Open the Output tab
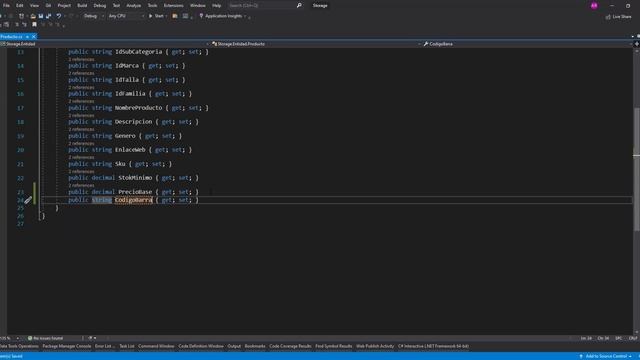Screen dimensions: 640x360 click(x=234, y=346)
